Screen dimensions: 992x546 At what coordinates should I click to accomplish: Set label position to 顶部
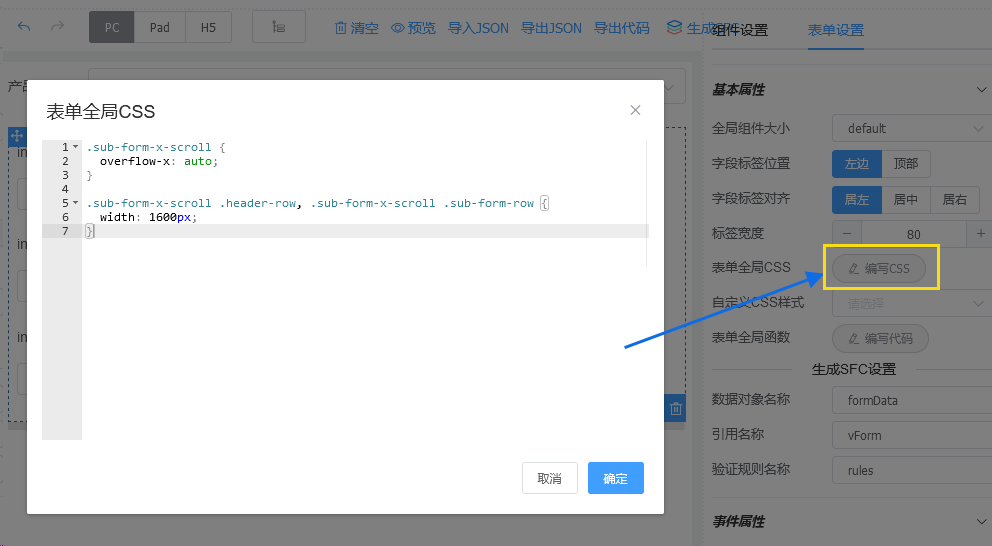905,164
